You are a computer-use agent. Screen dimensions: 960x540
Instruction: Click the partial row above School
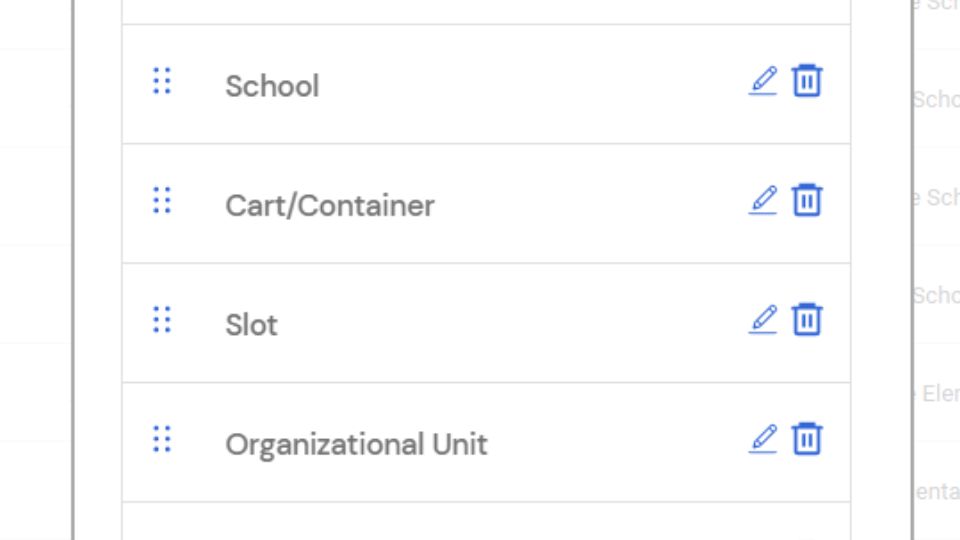pyautogui.click(x=486, y=11)
